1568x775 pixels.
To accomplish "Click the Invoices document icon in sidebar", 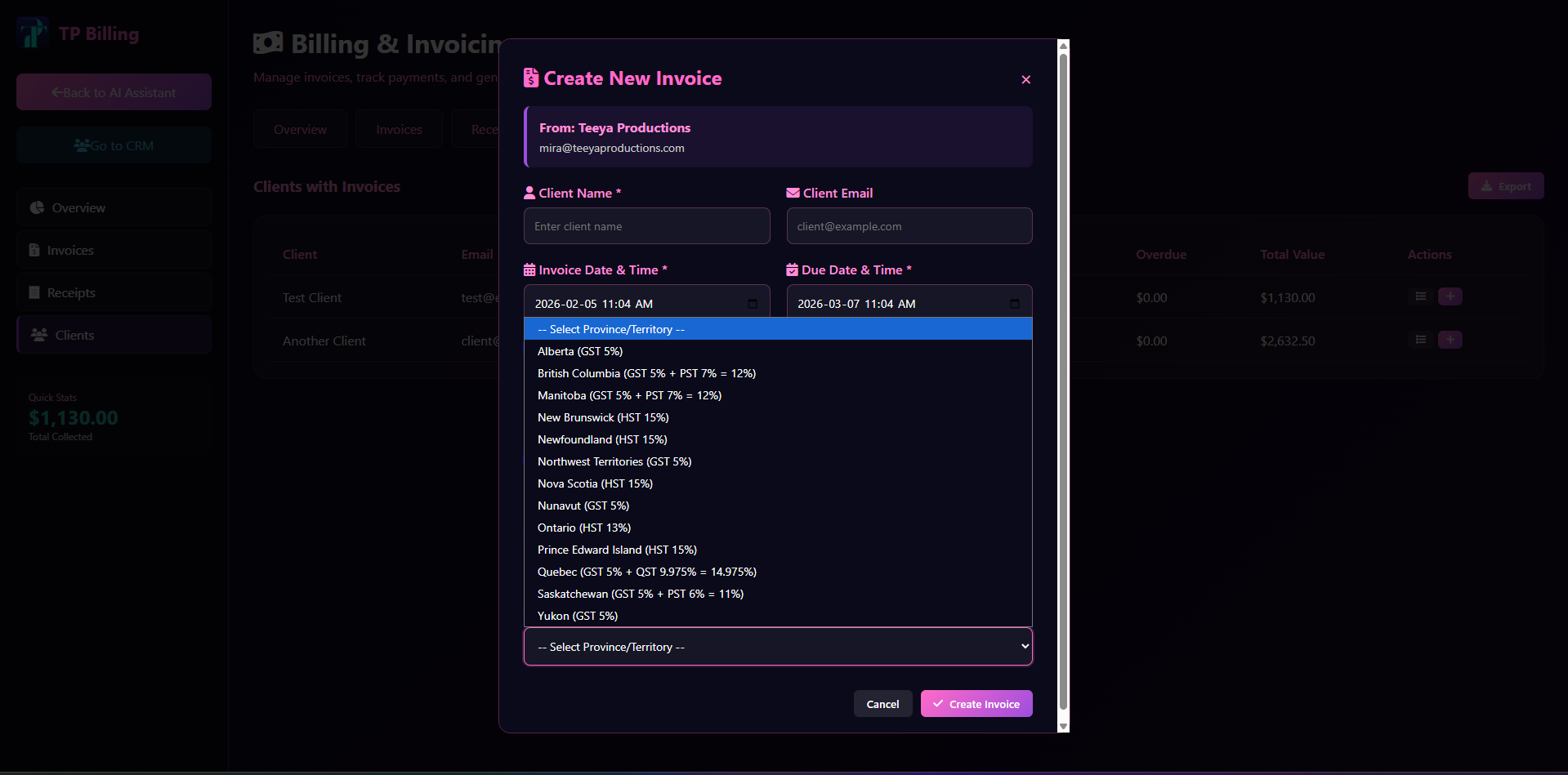I will (34, 250).
